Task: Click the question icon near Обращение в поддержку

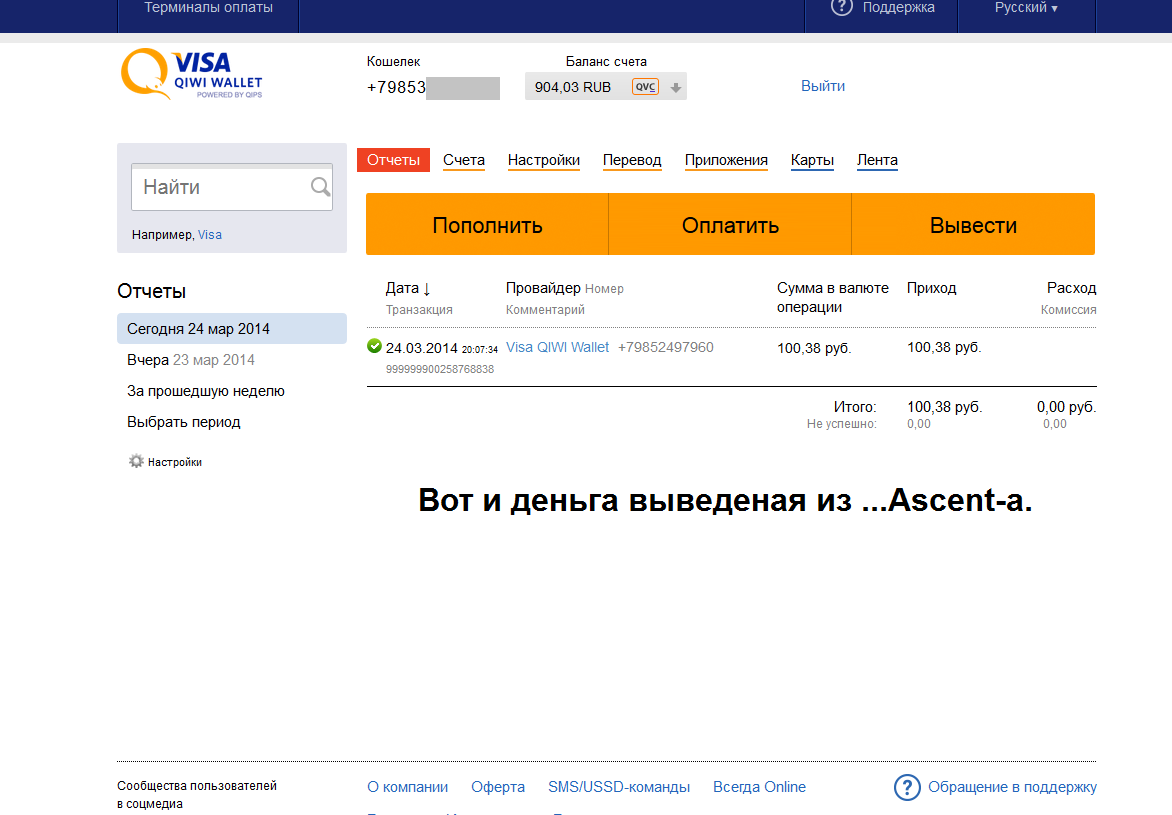Action: coord(906,788)
